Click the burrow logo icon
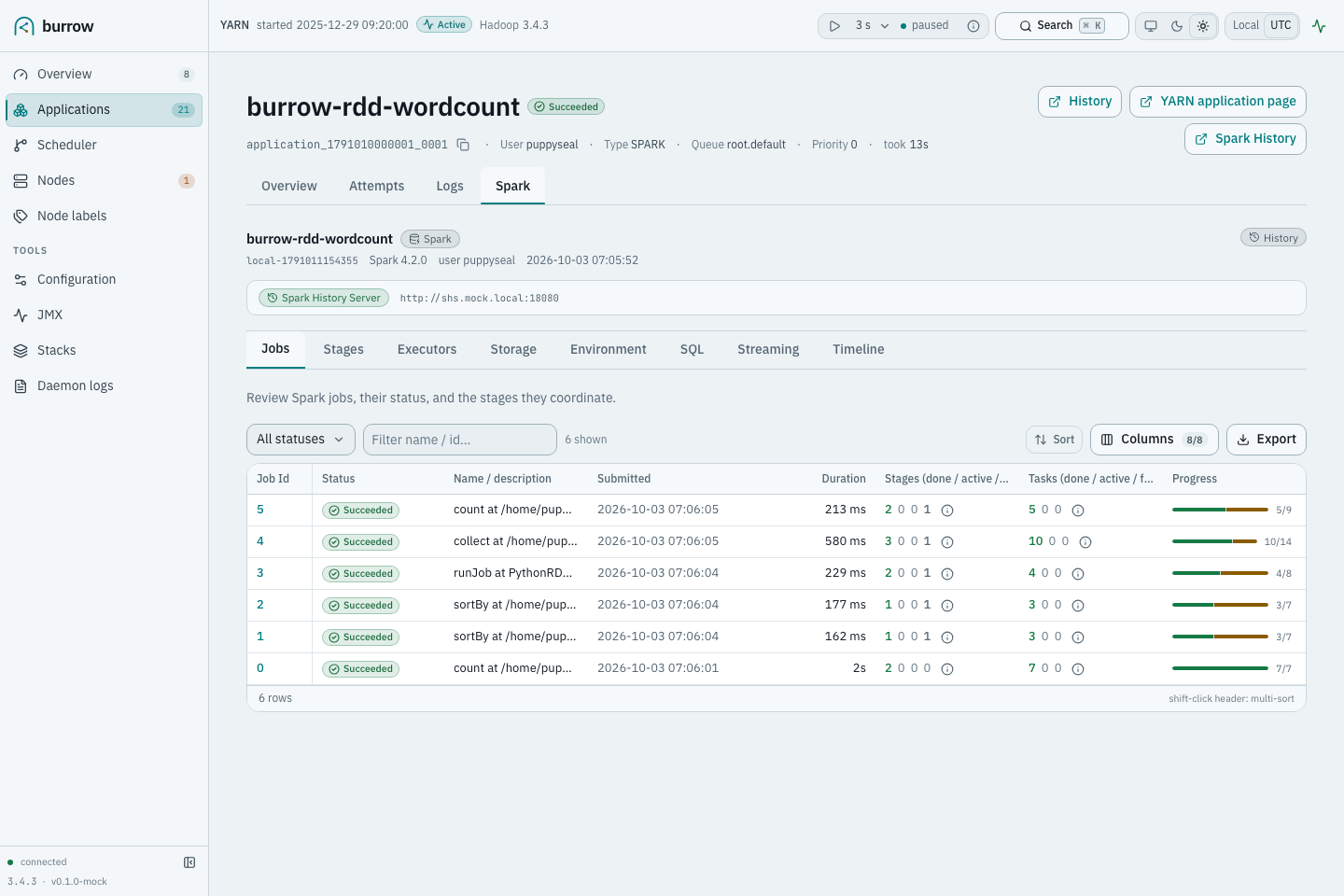Screen dimensions: 1344x896 coord(24,26)
